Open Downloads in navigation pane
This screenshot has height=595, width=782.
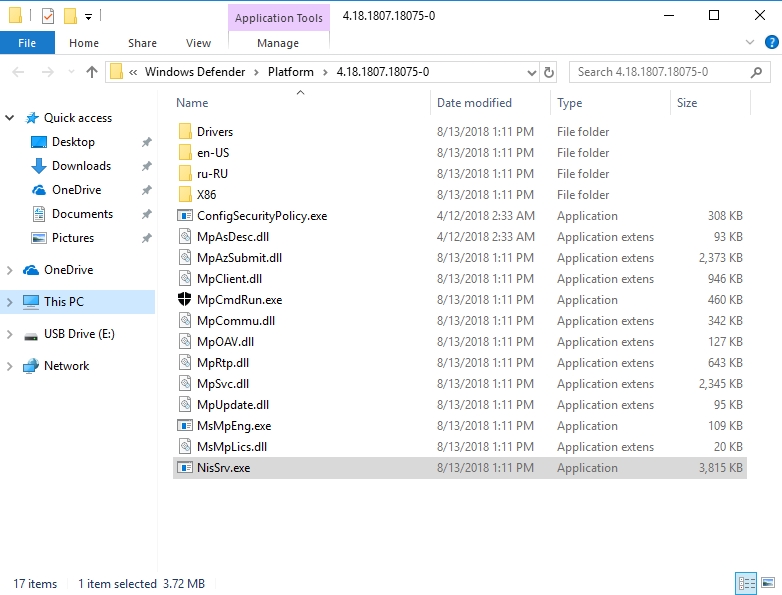click(81, 166)
